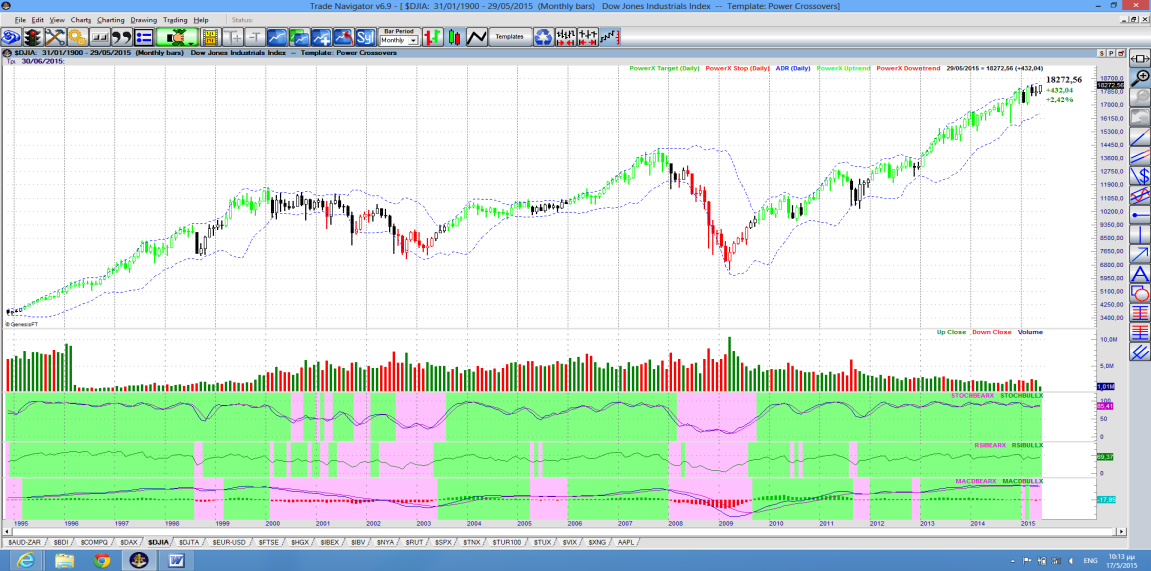
Task: Click the blue swirl icon in toolbar
Action: [11, 37]
